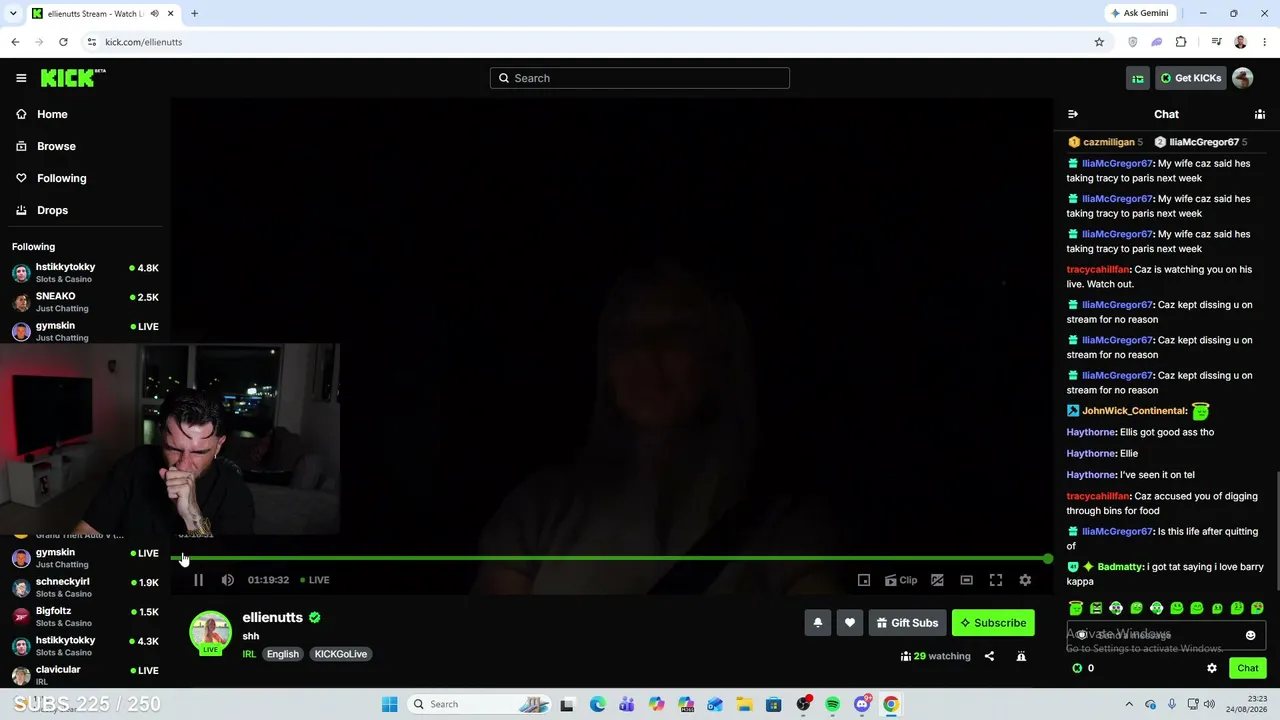Pause the ellienutts stream
The height and width of the screenshot is (720, 1280).
198,580
